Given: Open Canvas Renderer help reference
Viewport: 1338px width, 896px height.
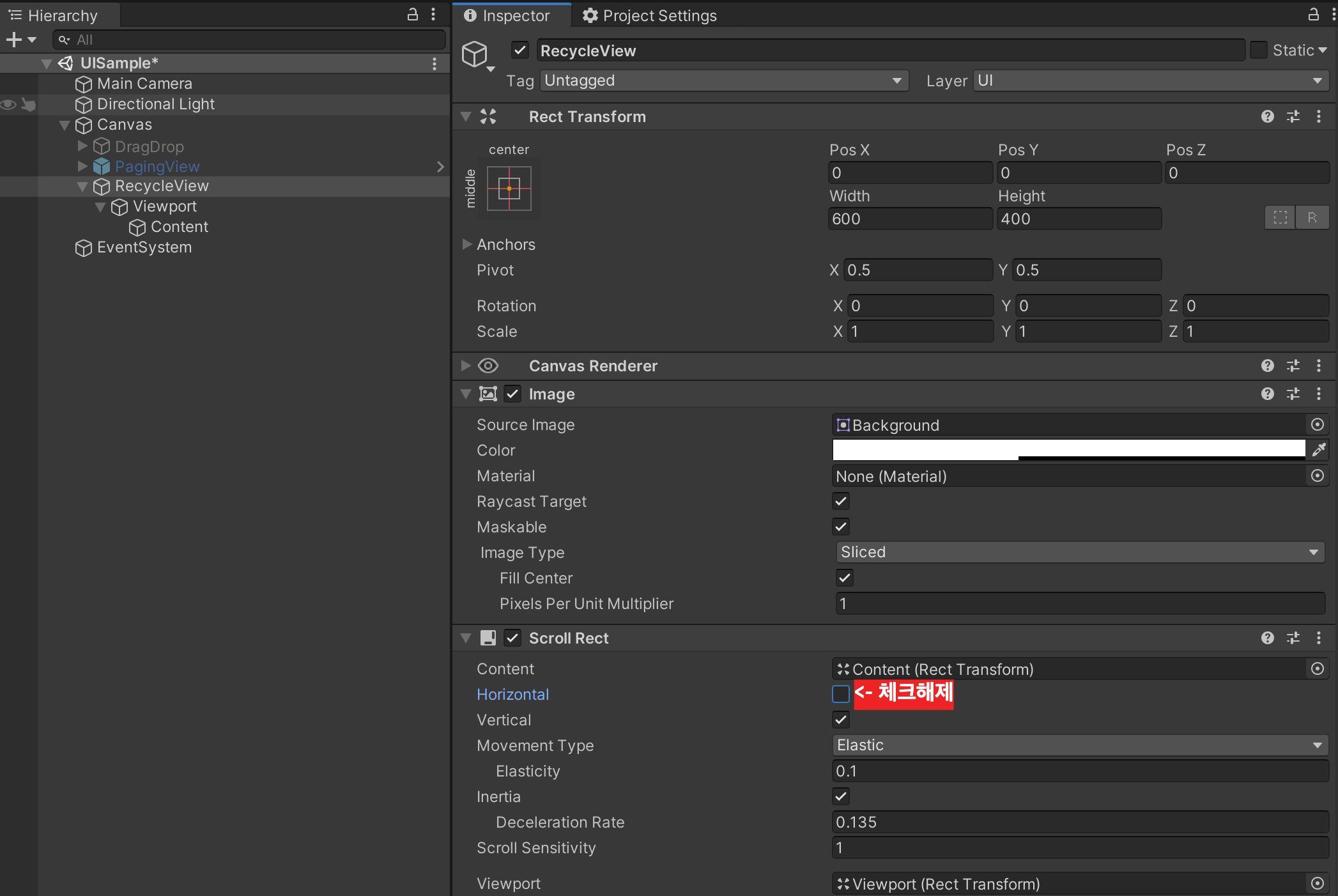Looking at the screenshot, I should click(1268, 366).
